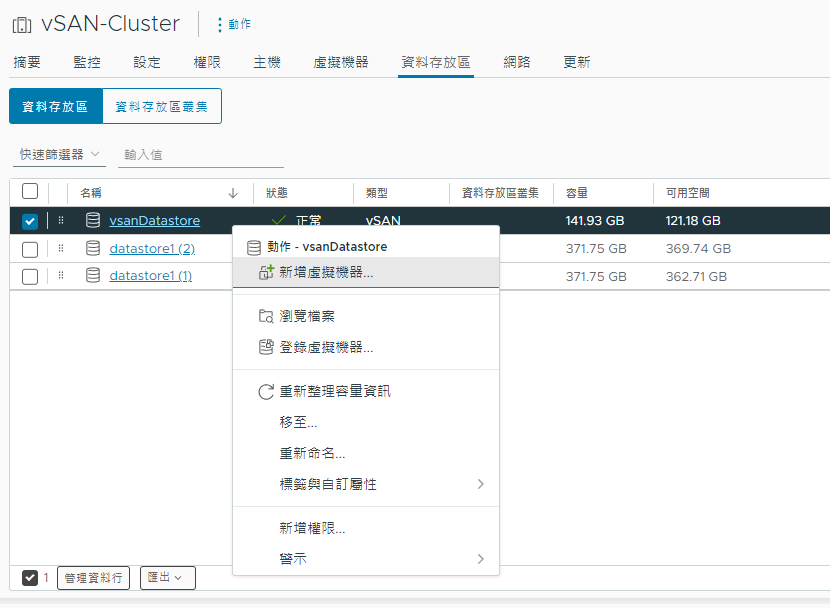This screenshot has width=830, height=608.
Task: Choose 瀏覽檔案 from context menu
Action: coord(366,316)
